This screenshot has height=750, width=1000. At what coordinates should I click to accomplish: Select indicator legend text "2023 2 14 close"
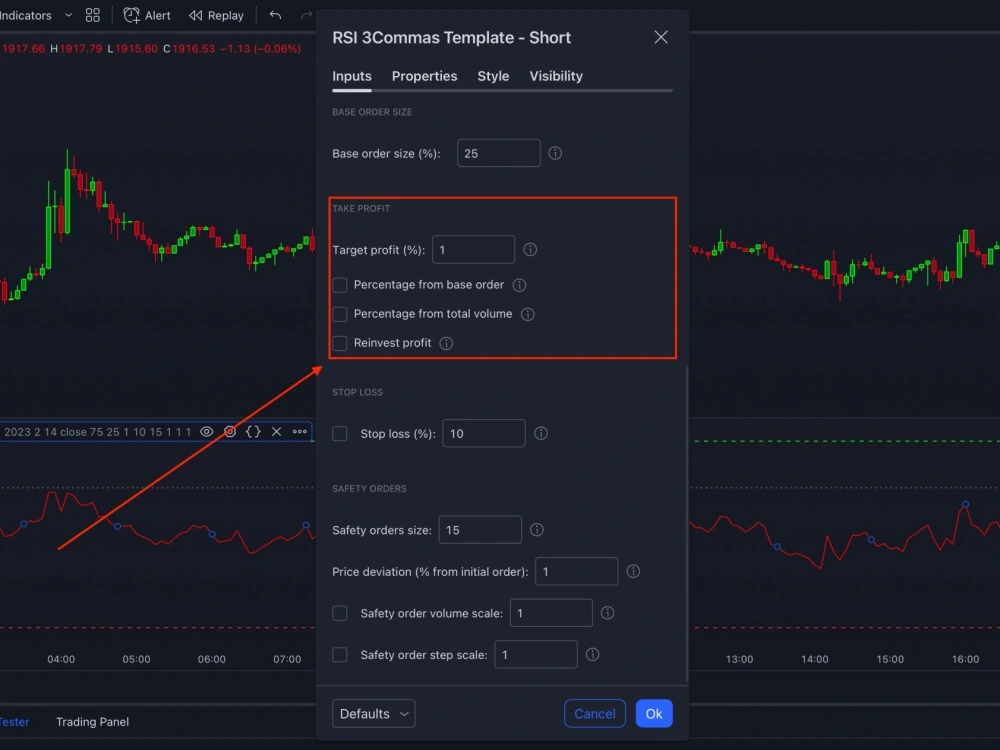click(45, 432)
